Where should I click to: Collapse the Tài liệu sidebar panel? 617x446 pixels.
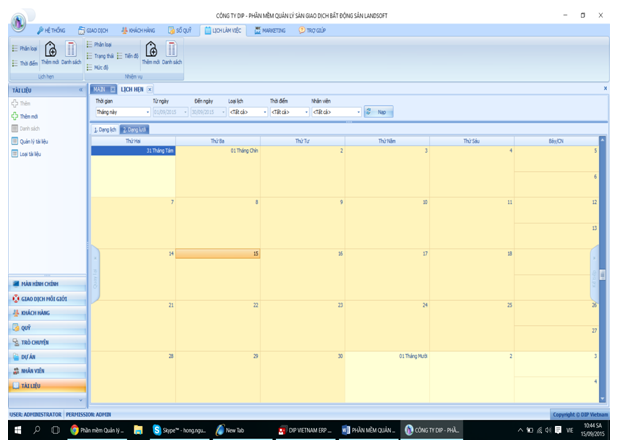[x=82, y=90]
